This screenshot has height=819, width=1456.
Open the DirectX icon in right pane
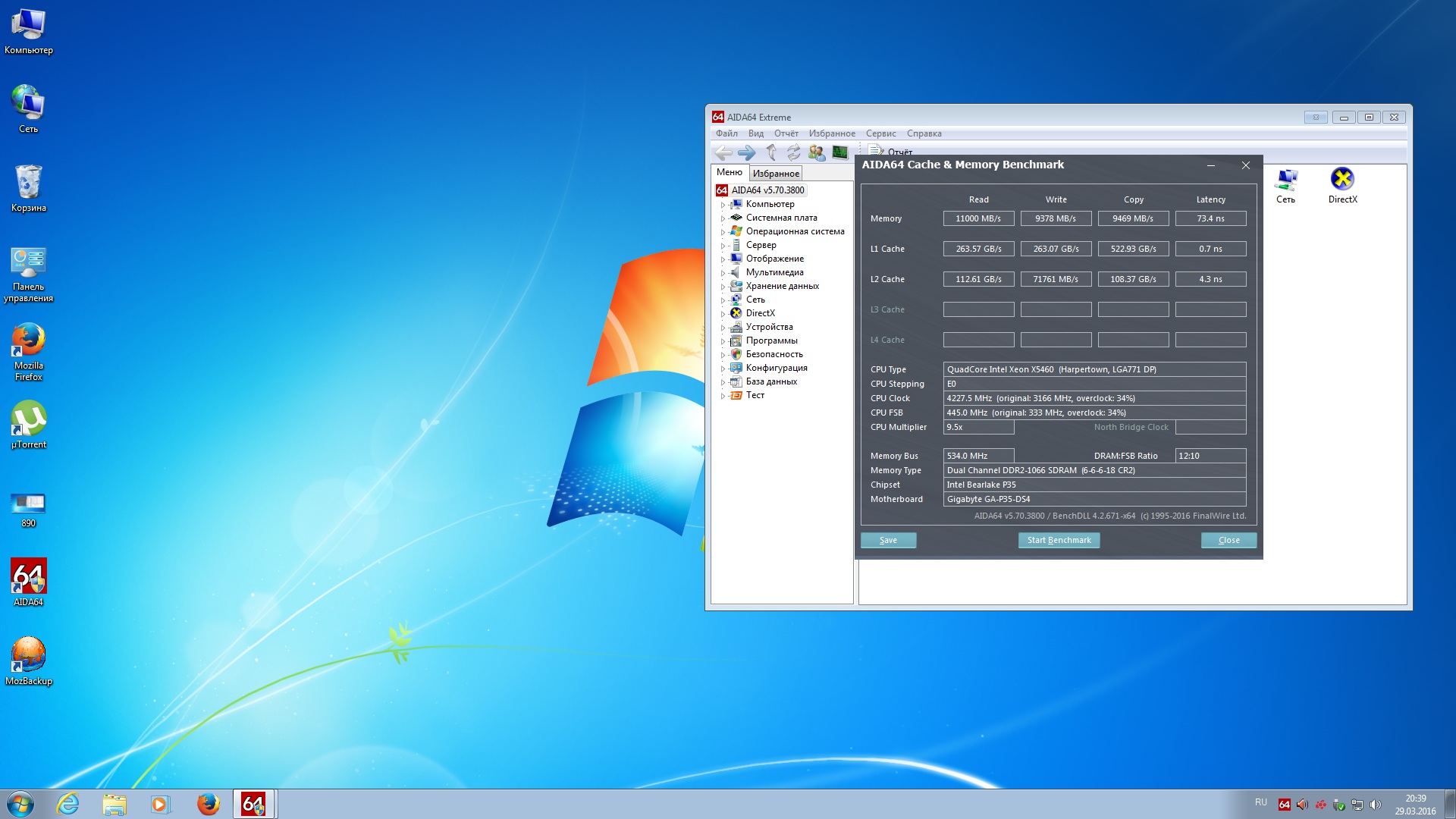coord(1342,185)
